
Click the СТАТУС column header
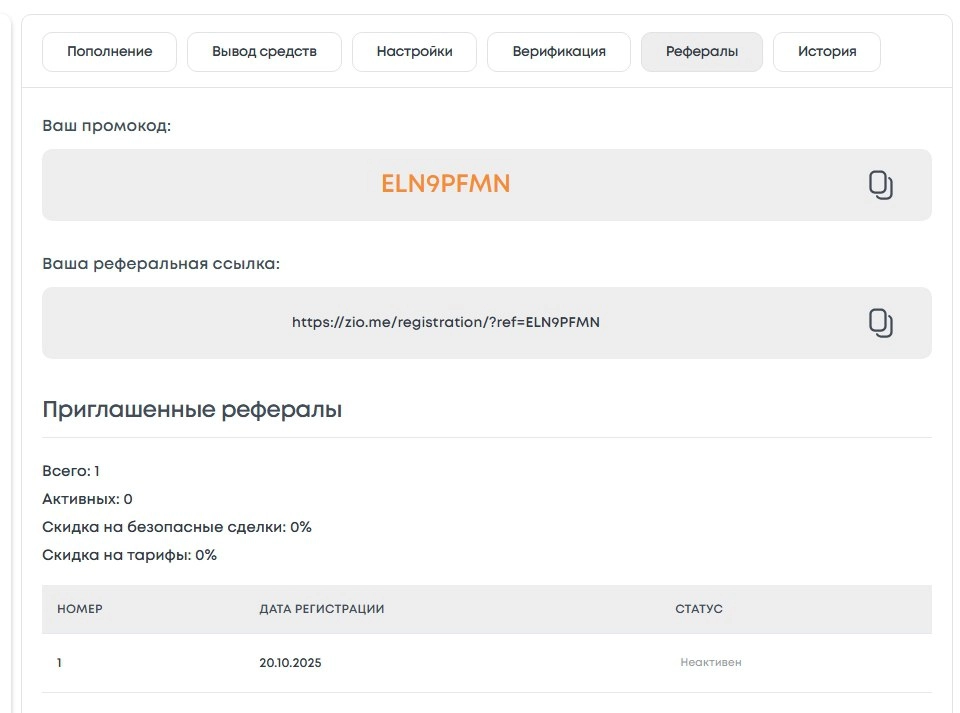pos(699,609)
